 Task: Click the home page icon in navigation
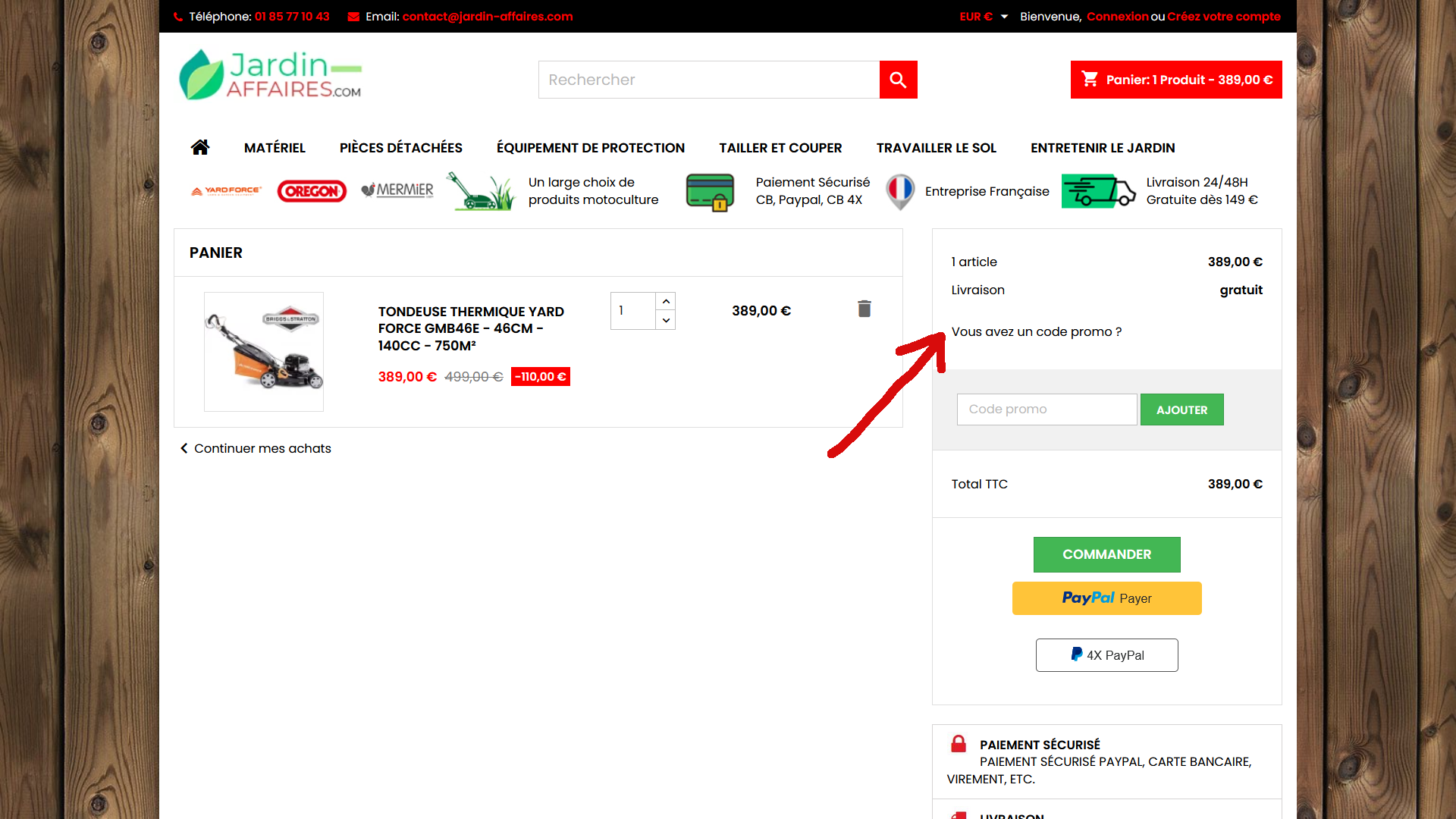click(199, 147)
